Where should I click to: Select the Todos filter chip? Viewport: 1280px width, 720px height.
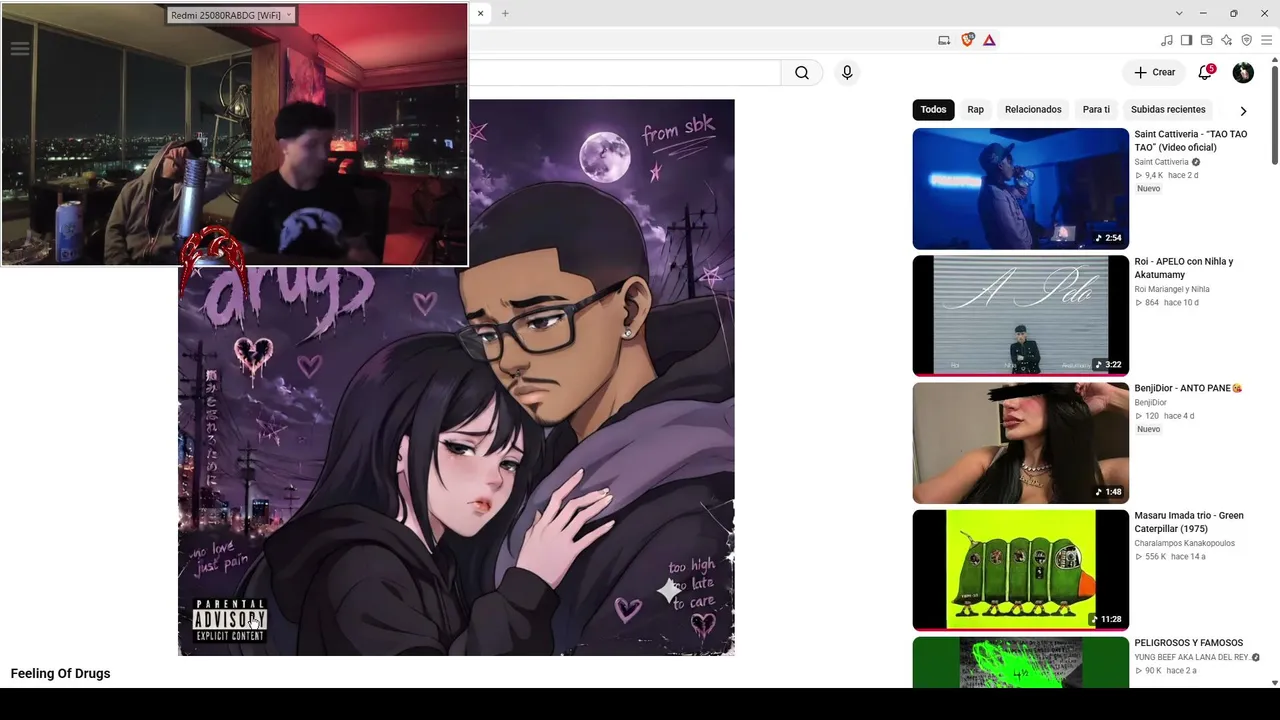(x=933, y=110)
